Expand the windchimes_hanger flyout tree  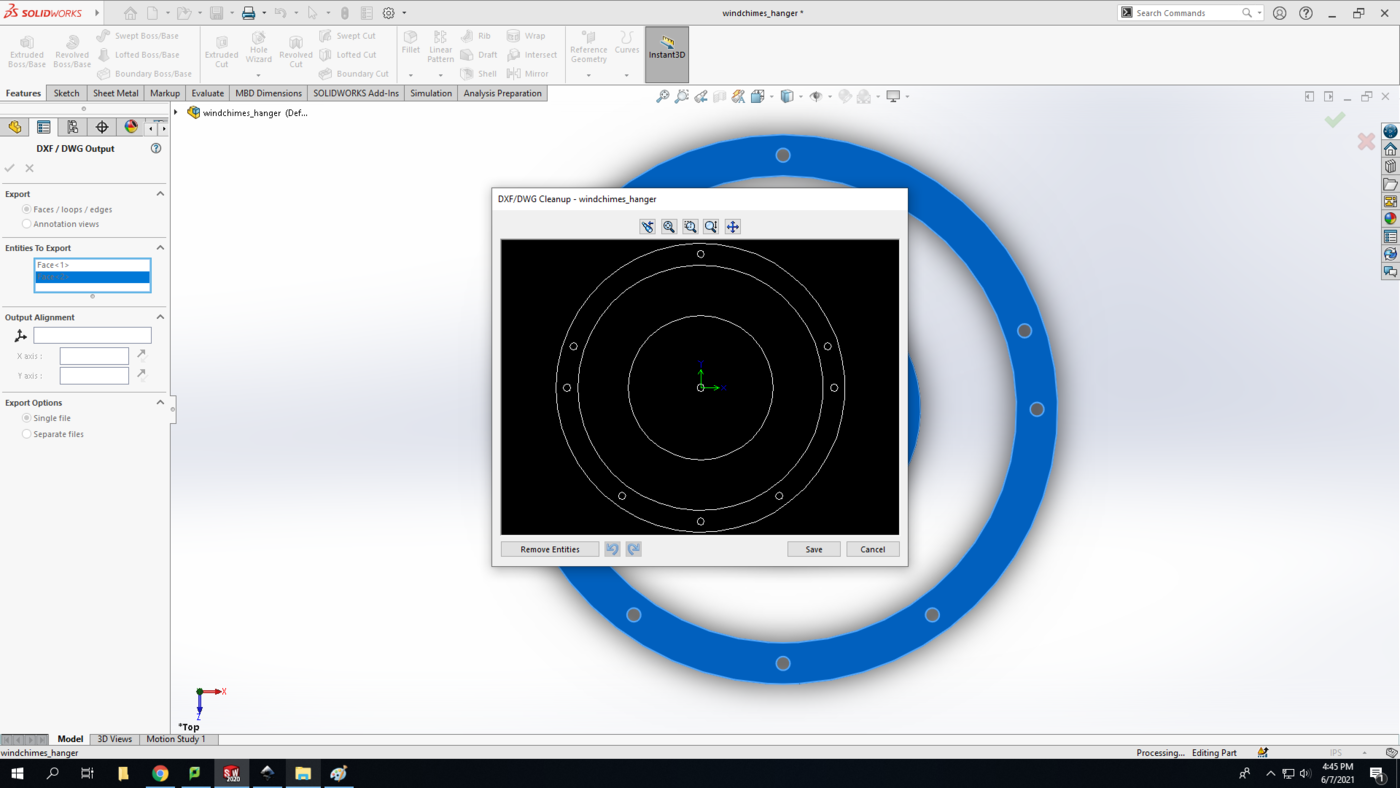176,113
